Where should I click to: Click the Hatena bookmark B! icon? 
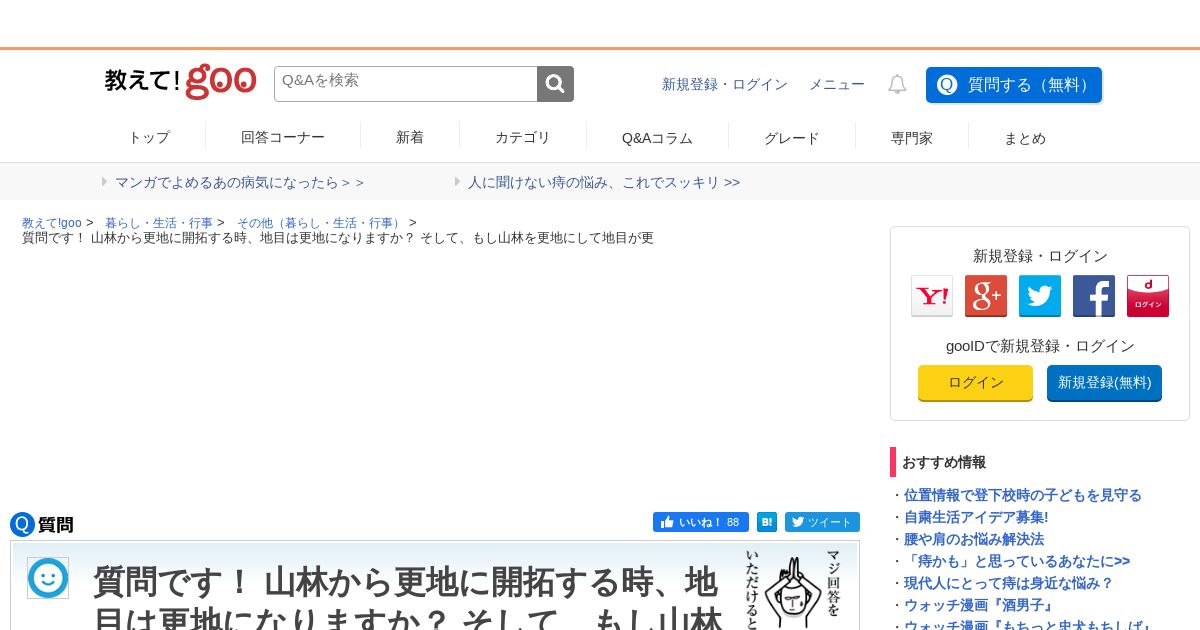pos(767,522)
